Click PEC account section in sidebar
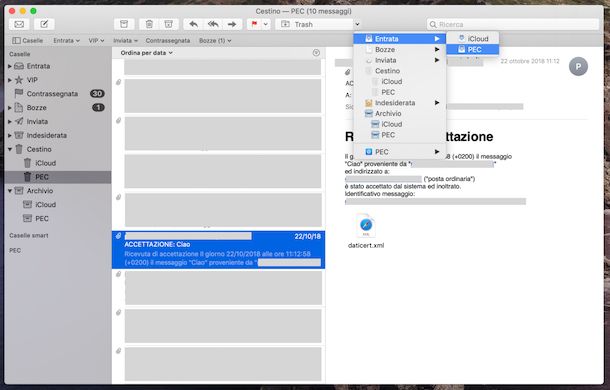 coord(15,250)
